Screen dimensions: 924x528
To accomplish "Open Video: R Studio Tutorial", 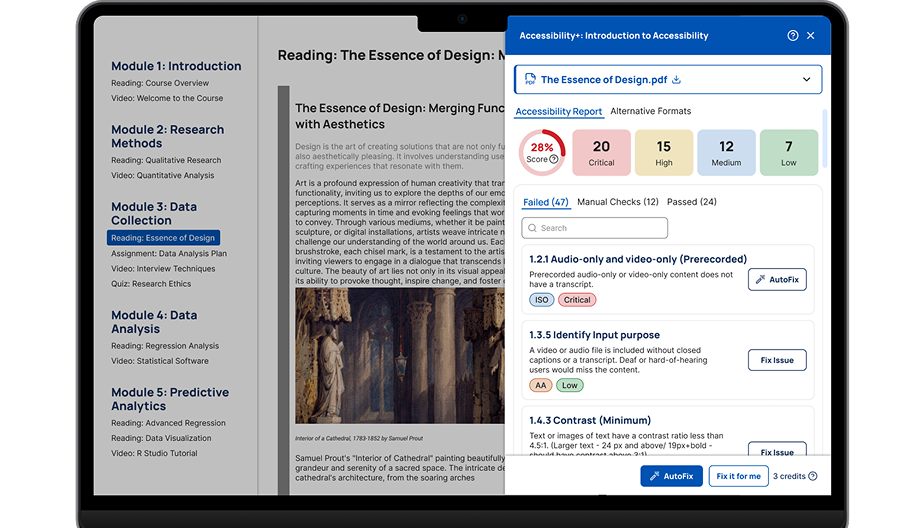I will (x=154, y=454).
